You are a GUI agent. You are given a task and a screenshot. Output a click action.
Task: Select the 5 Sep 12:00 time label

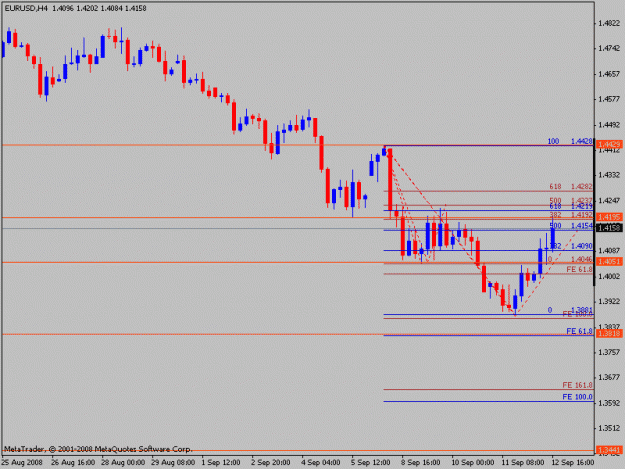coord(371,462)
